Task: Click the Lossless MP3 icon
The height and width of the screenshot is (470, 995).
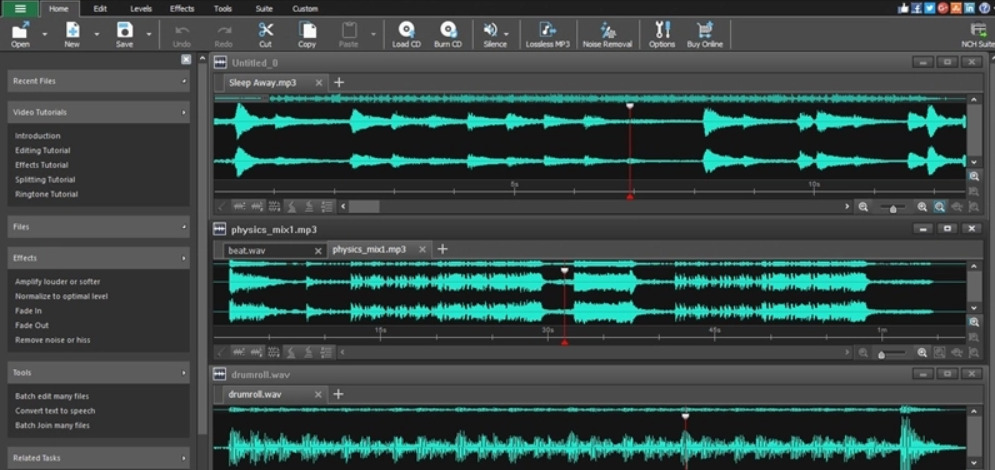Action: (547, 30)
